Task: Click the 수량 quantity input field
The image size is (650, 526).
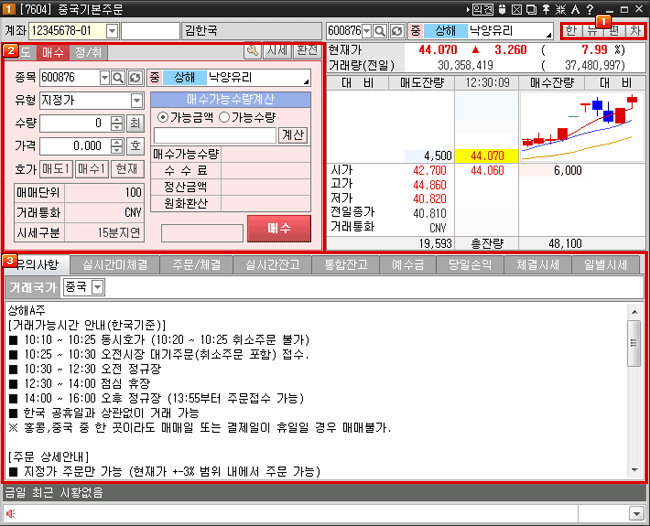Action: pyautogui.click(x=75, y=123)
